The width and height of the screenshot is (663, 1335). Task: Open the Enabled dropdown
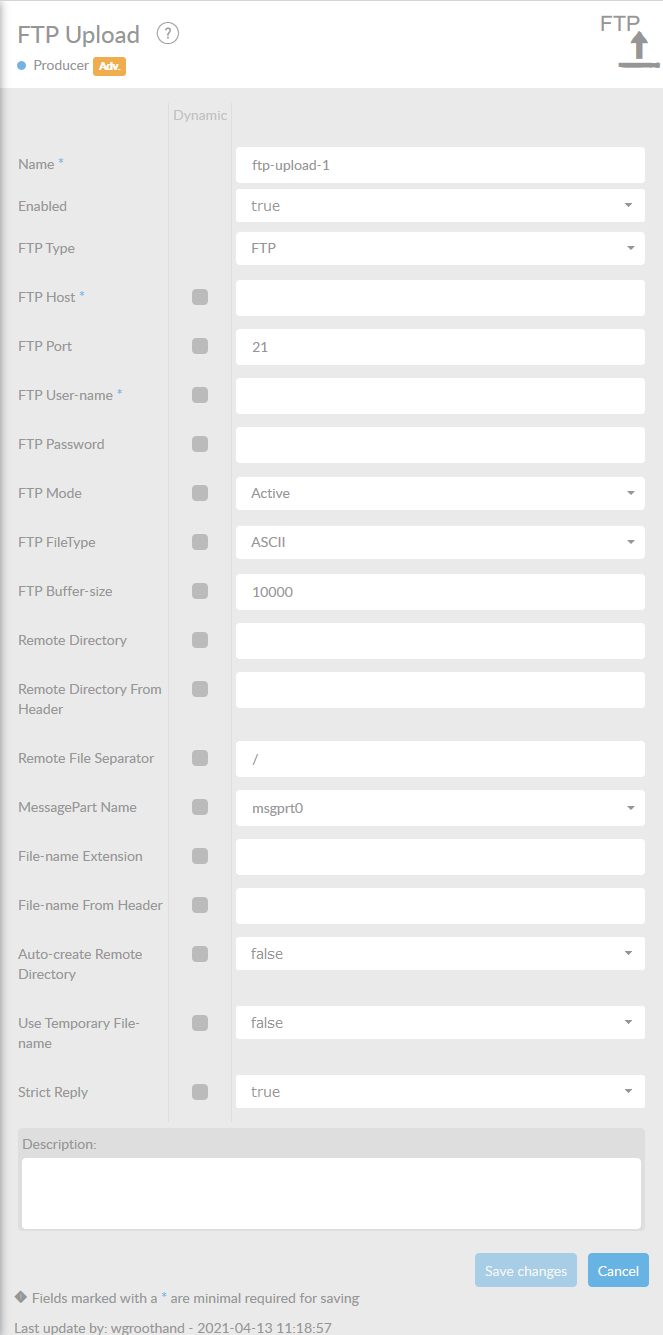coord(440,206)
